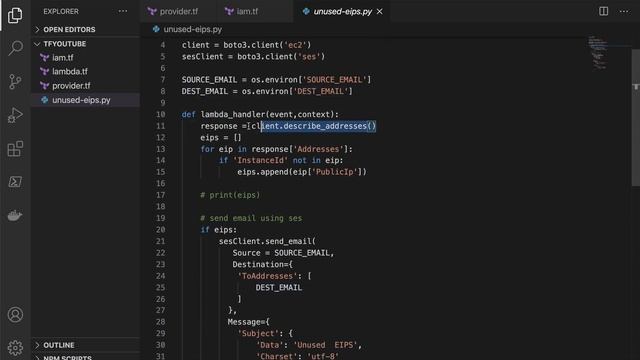The height and width of the screenshot is (360, 640).
Task: Click the code minimap
Action: [x=597, y=53]
